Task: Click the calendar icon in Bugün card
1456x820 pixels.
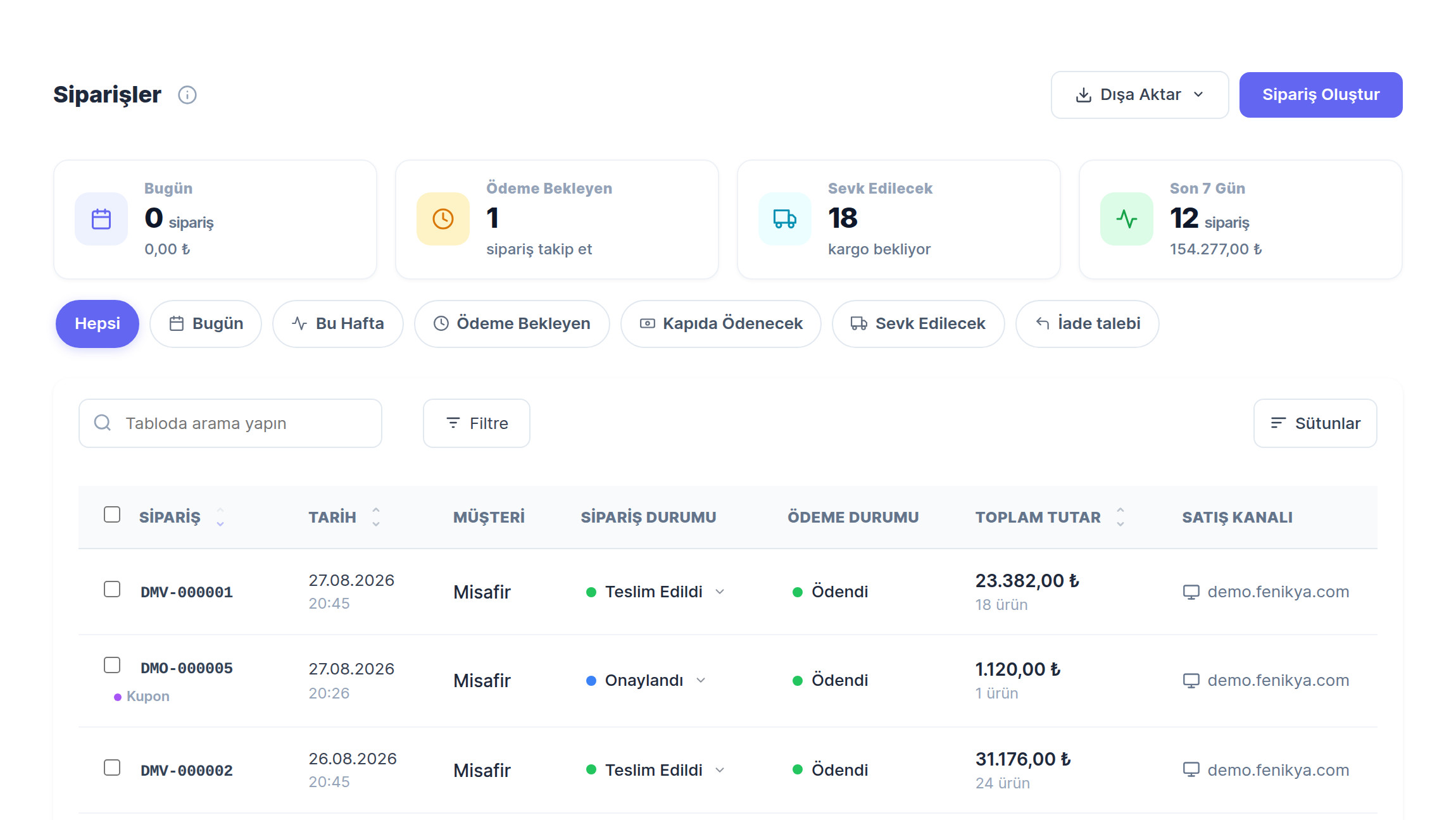Action: [101, 219]
